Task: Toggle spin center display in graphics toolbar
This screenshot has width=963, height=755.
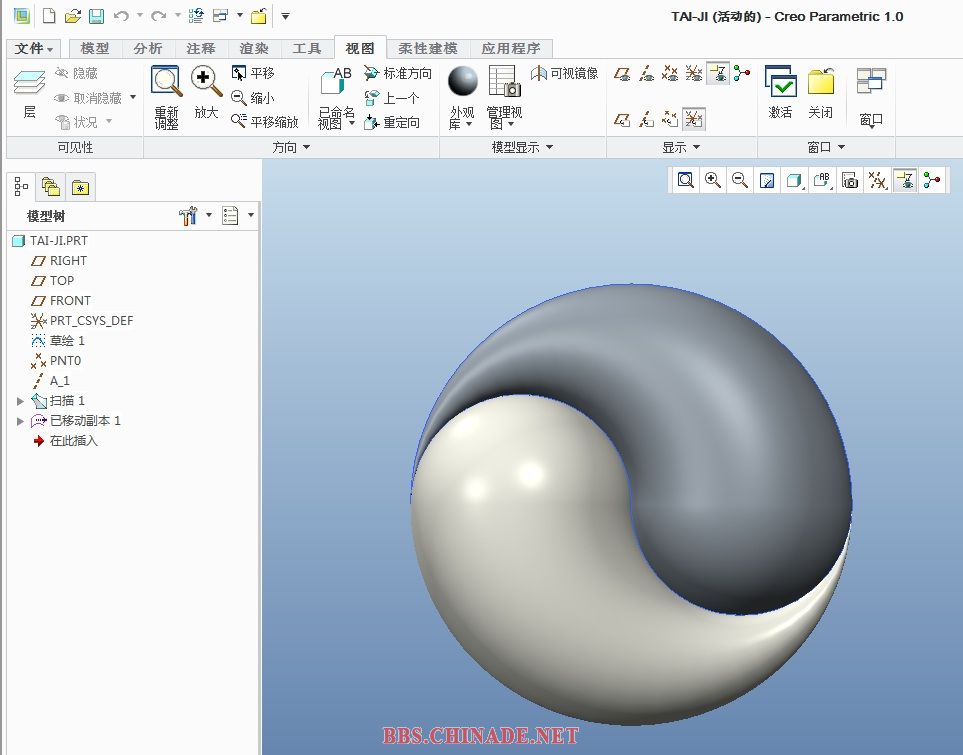Action: click(933, 180)
